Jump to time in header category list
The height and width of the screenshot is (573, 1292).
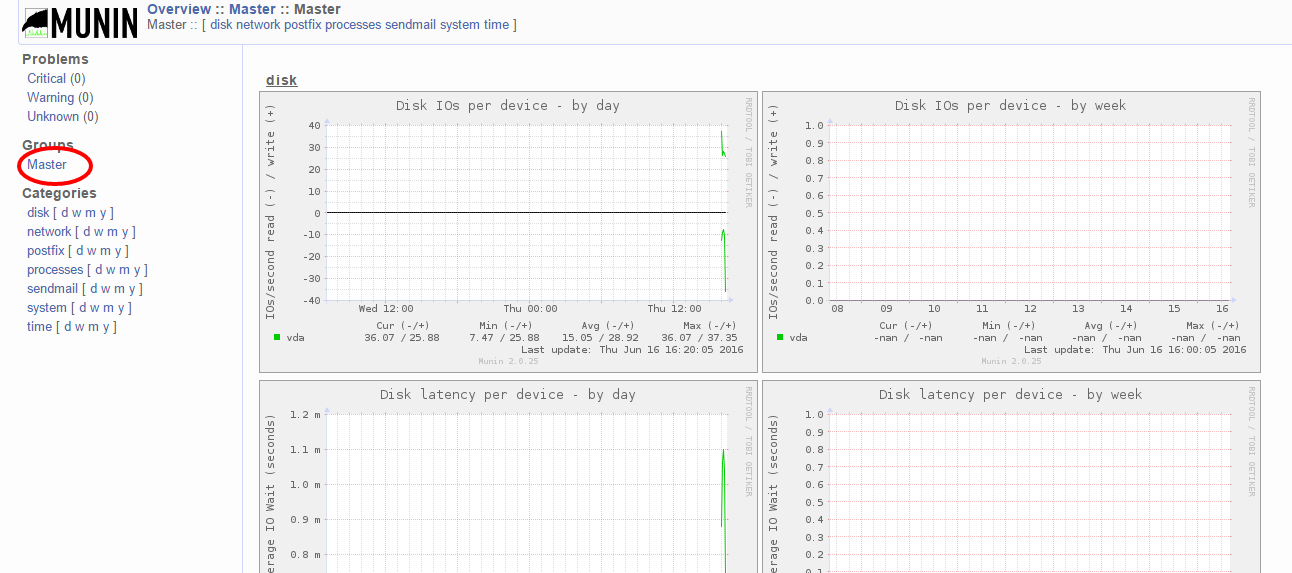point(497,25)
